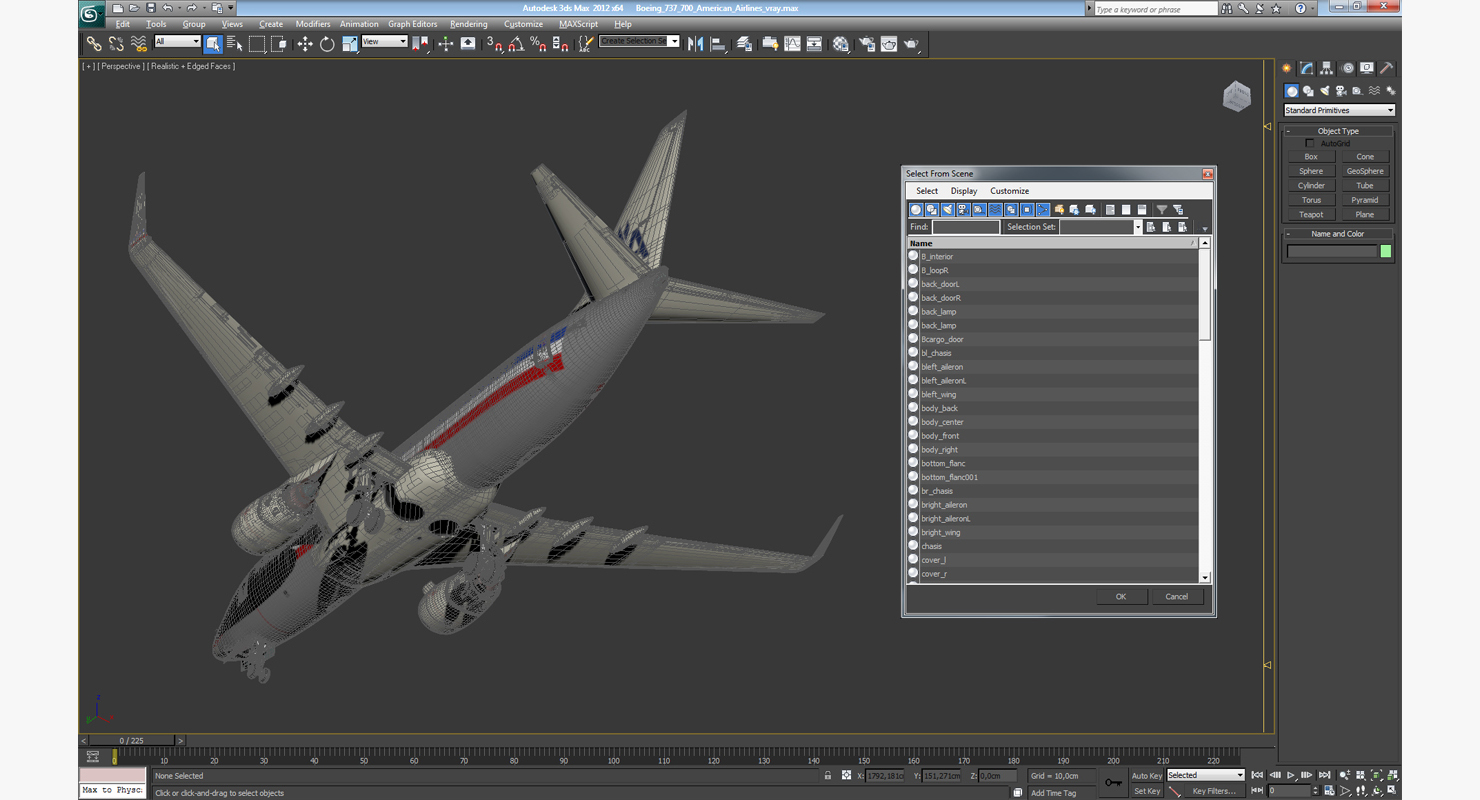Open Key Filters button

coord(1214,791)
